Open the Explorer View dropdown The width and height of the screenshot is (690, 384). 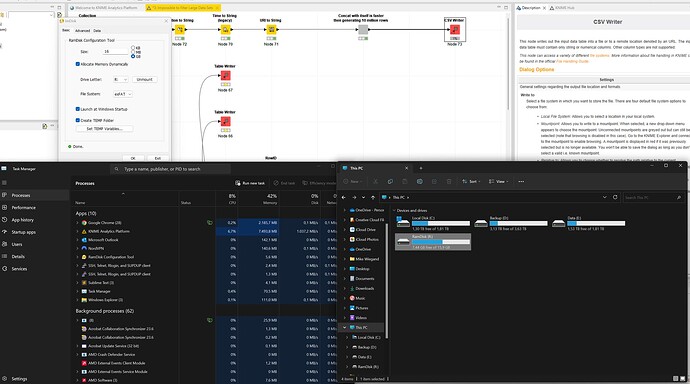pyautogui.click(x=498, y=181)
